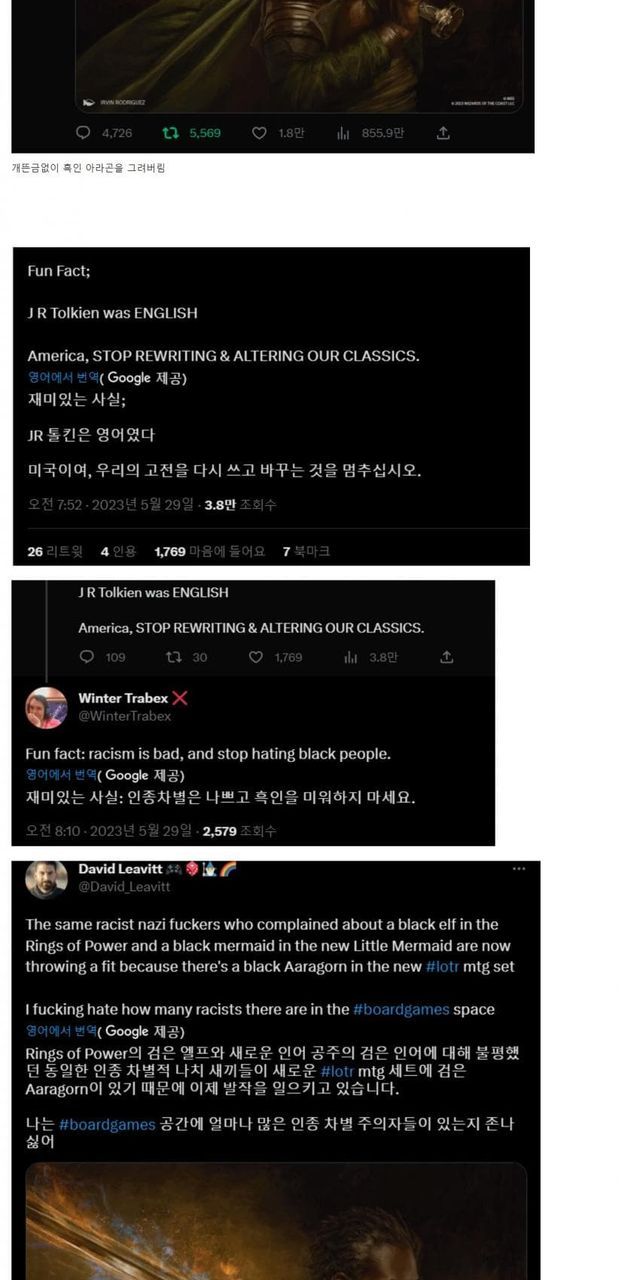Viewport: 640px width, 1280px height.
Task: Click the reply icon showing 4,726
Action: pyautogui.click(x=85, y=133)
